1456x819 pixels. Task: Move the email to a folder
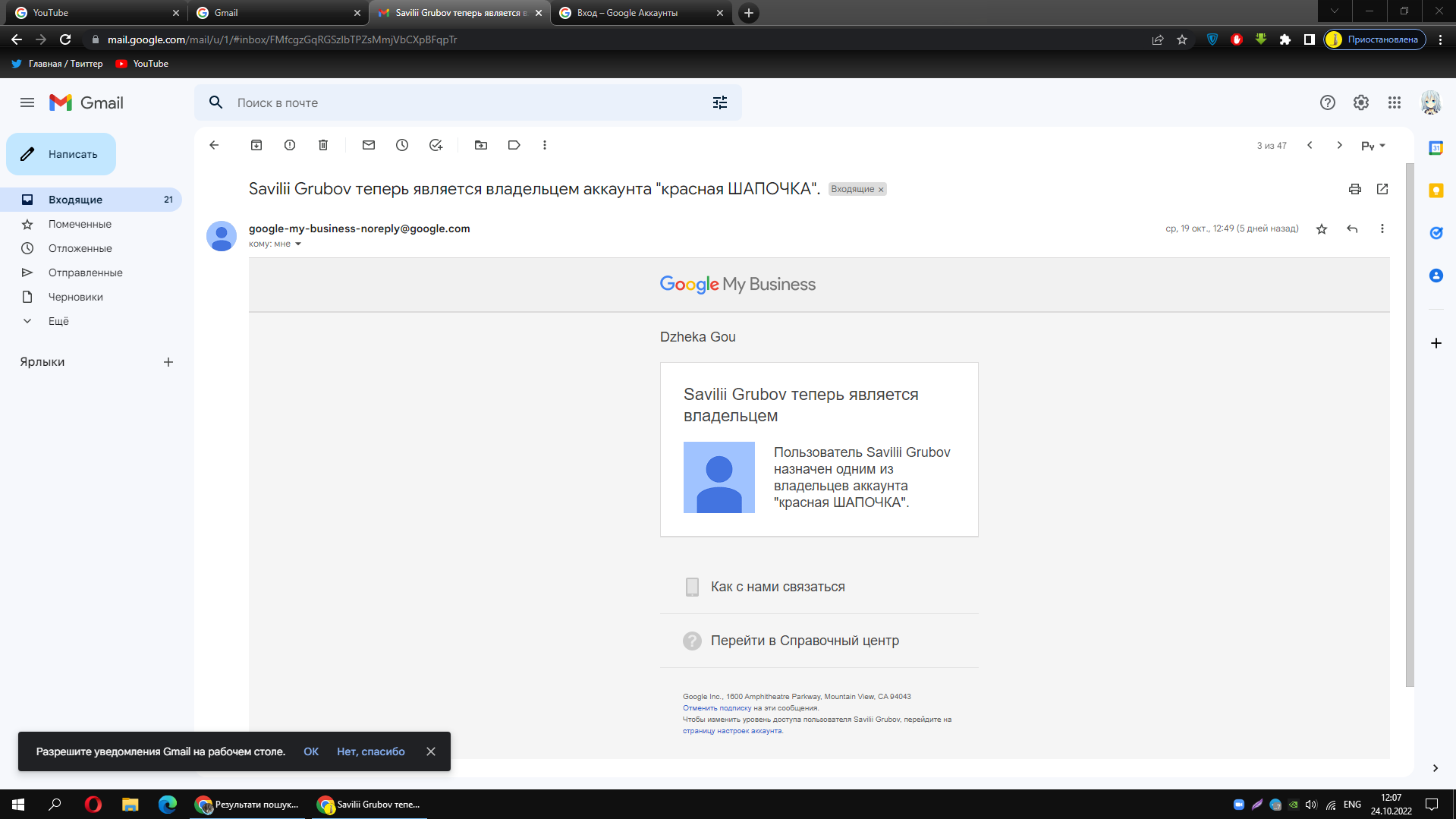pos(481,145)
